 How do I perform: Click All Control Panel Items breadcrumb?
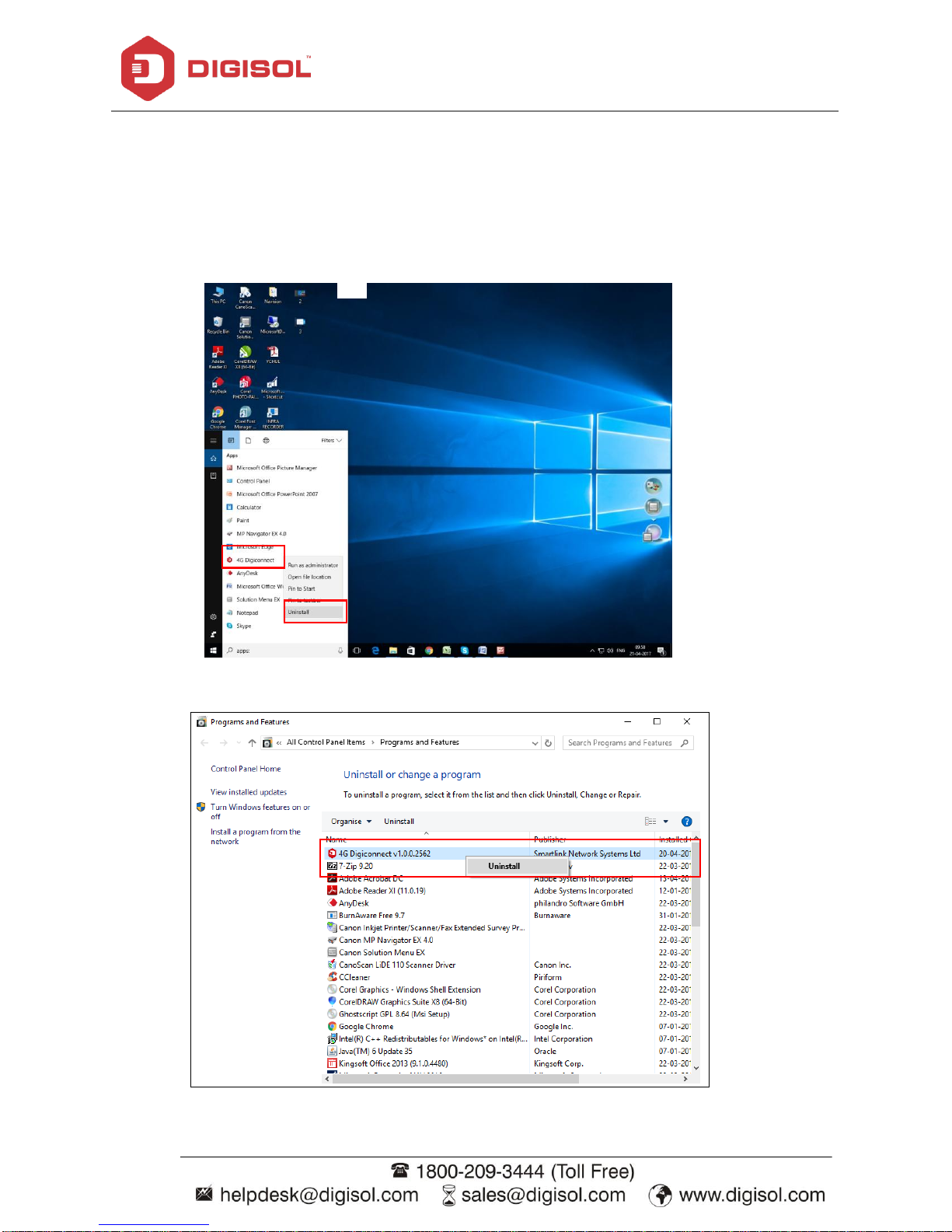pos(326,742)
